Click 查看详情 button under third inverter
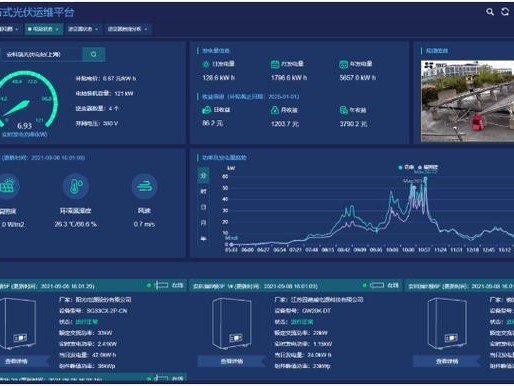The image size is (514, 386). point(447,361)
